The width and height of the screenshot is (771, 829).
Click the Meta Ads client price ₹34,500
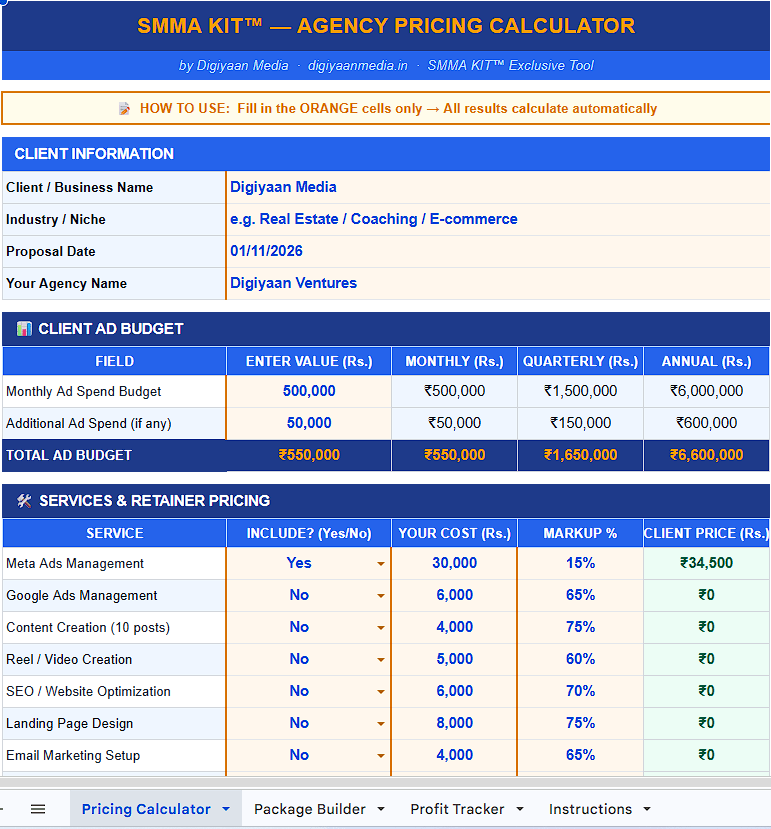pos(706,563)
